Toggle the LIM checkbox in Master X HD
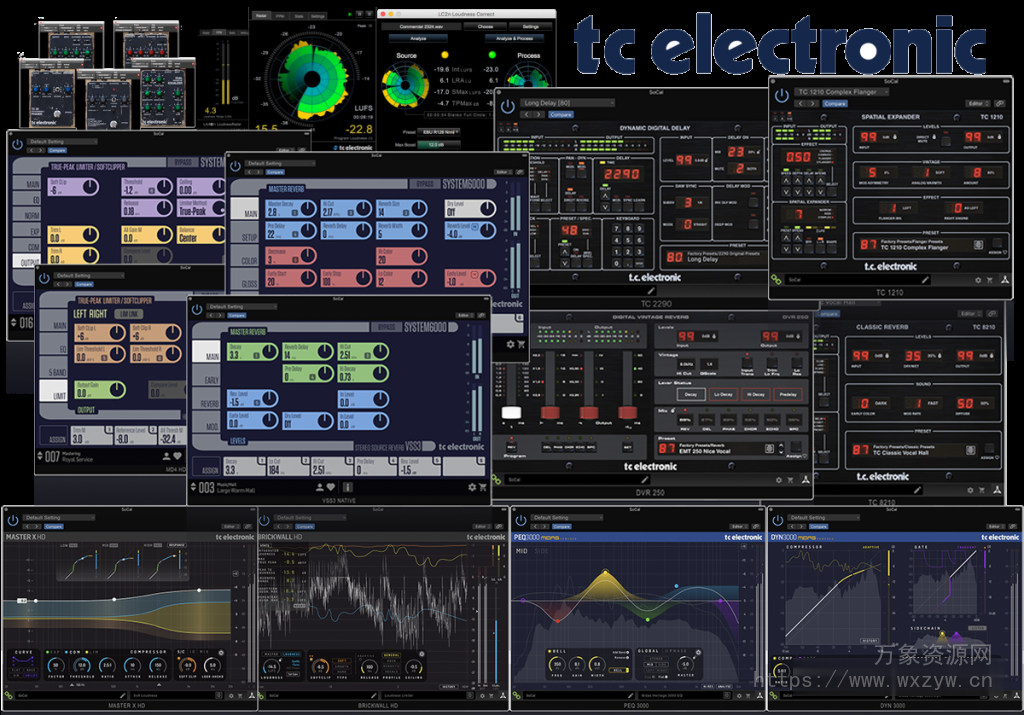This screenshot has width=1024, height=715. point(88,652)
